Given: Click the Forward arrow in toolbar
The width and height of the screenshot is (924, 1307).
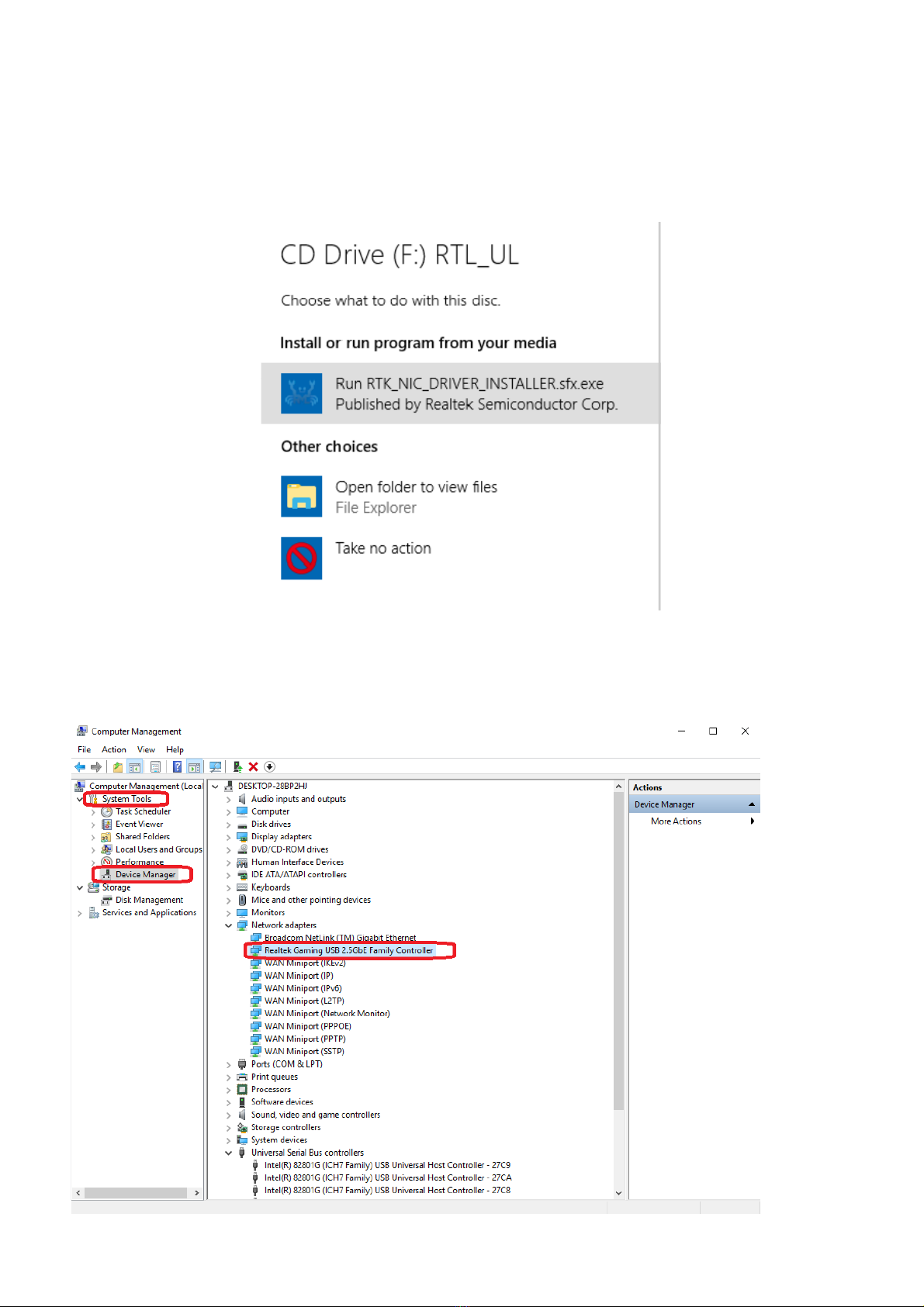Looking at the screenshot, I should (x=96, y=767).
